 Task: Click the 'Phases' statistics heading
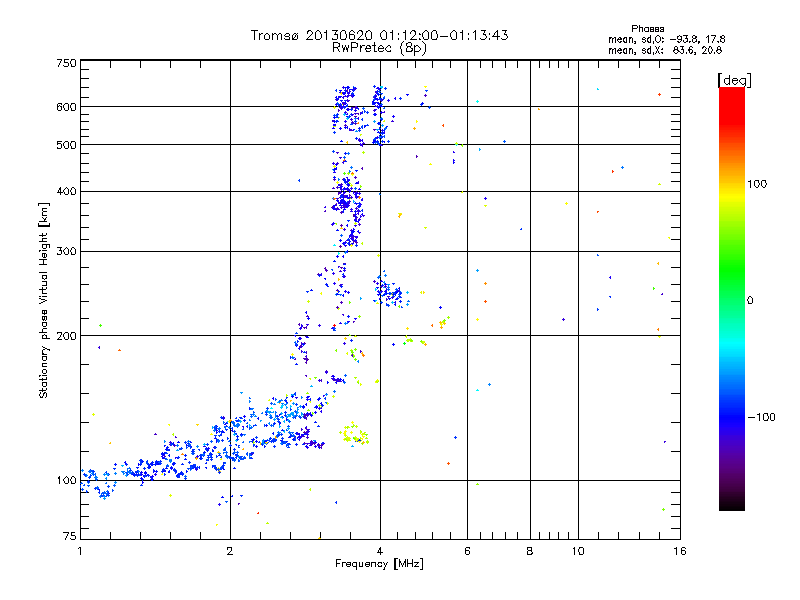[x=647, y=29]
